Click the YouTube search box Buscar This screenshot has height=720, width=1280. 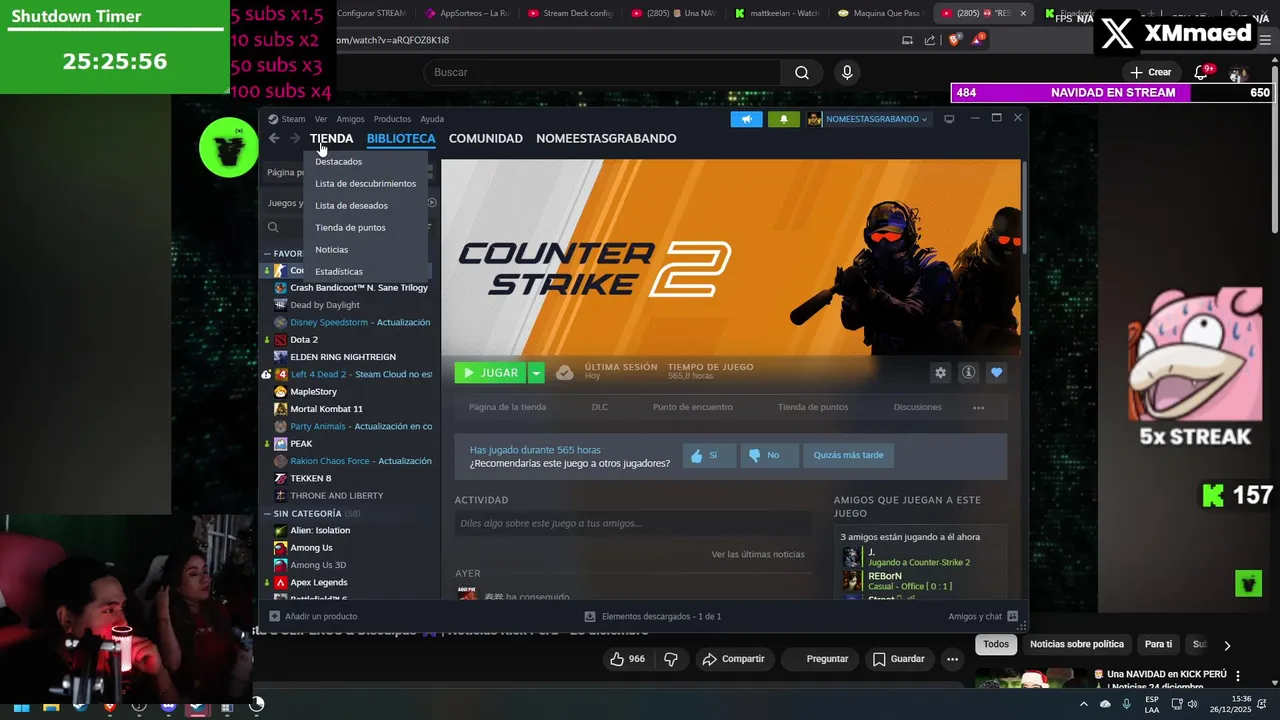(602, 72)
